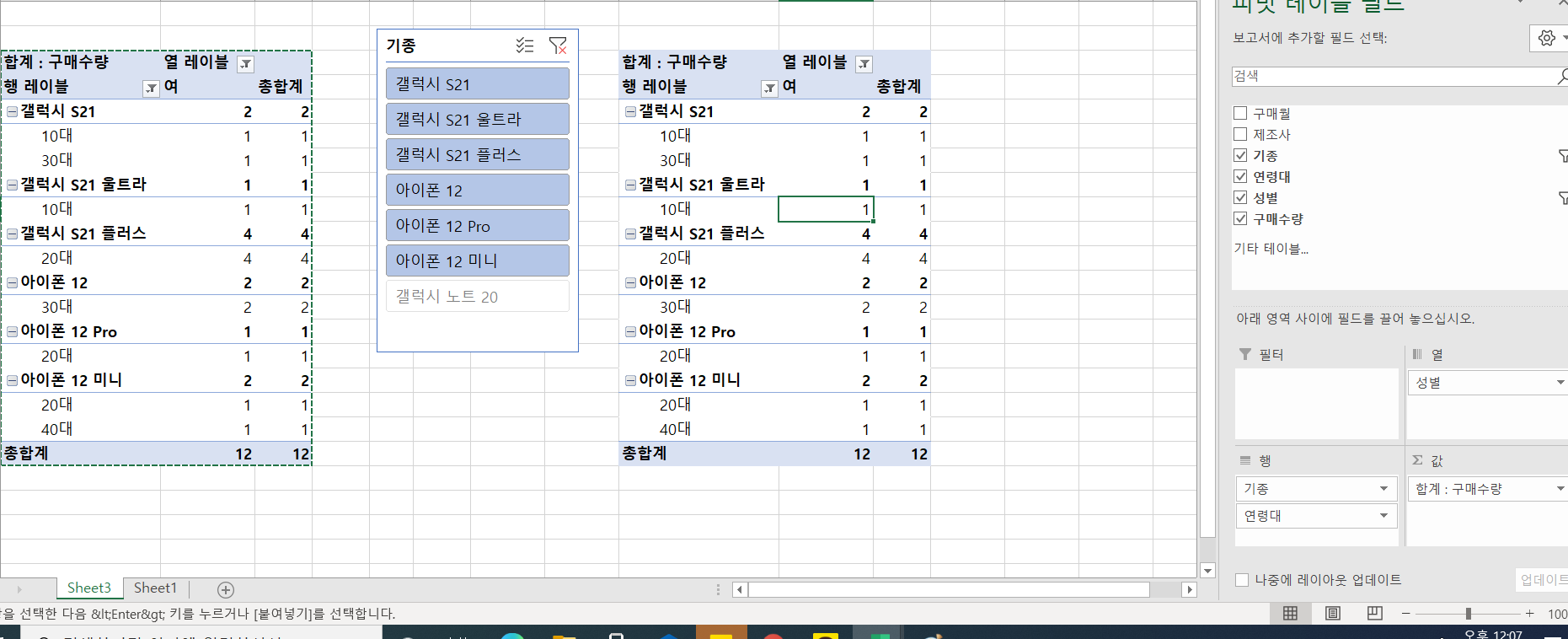Collapse 아이폰 12 미니 group in right pivot
The width and height of the screenshot is (1568, 639).
630,380
